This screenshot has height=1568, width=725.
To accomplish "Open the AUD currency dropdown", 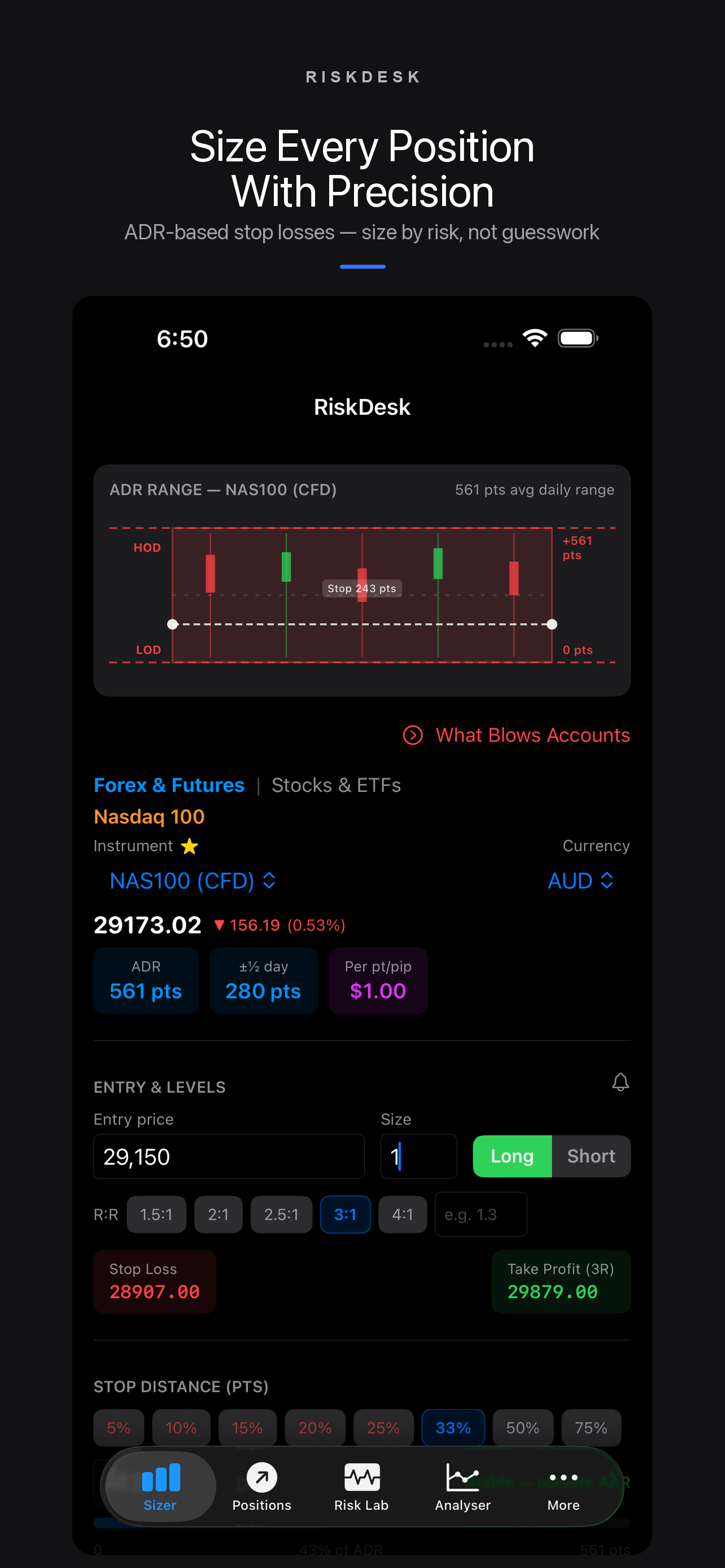I will tap(580, 881).
